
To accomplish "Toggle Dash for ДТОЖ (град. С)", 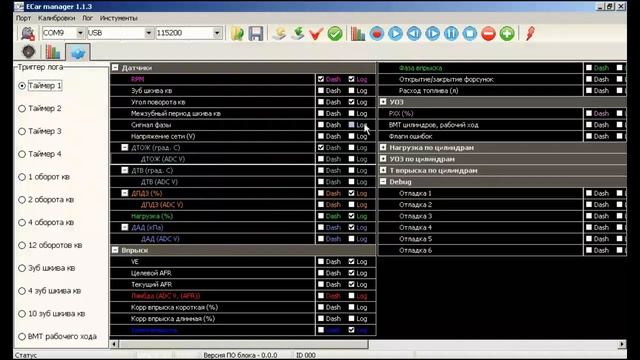I will point(321,147).
